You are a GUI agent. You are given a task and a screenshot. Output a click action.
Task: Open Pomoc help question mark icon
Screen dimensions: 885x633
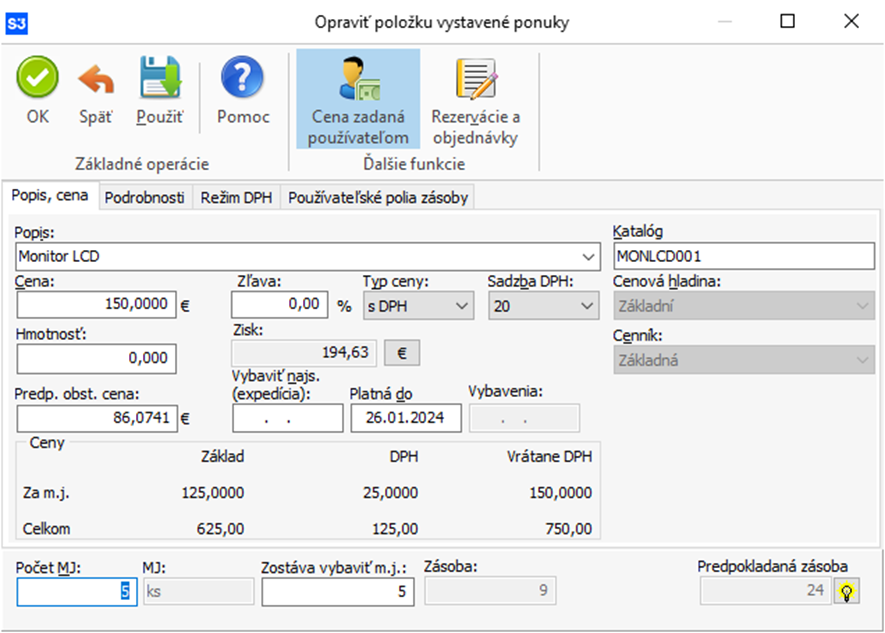[x=243, y=78]
